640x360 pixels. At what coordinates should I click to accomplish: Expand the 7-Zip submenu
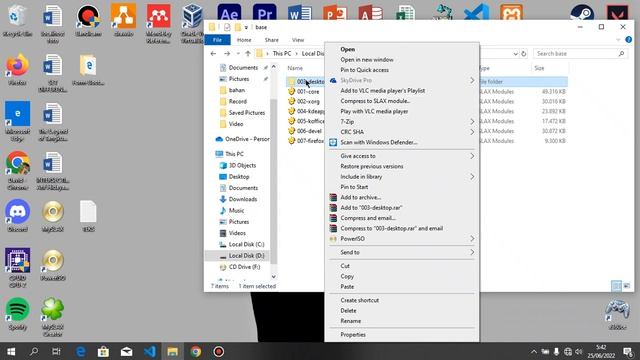pyautogui.click(x=472, y=122)
